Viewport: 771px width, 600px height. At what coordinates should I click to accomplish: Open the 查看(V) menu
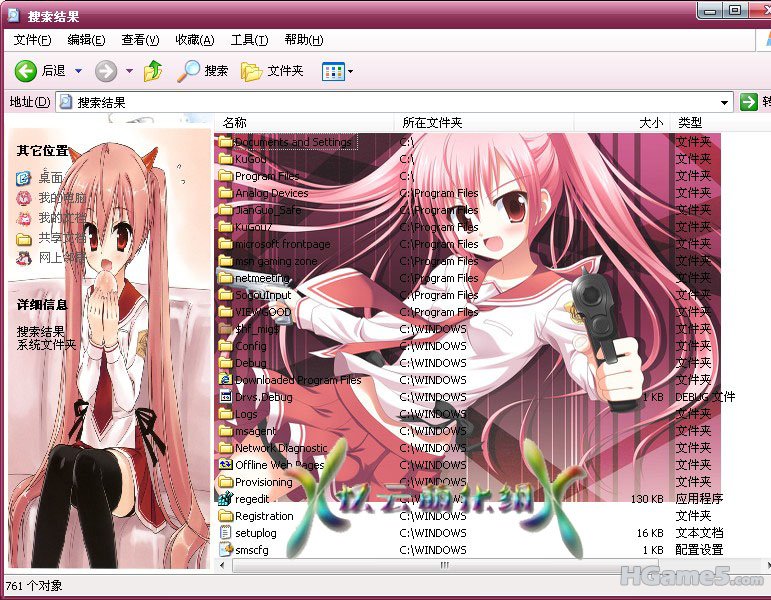coord(141,40)
